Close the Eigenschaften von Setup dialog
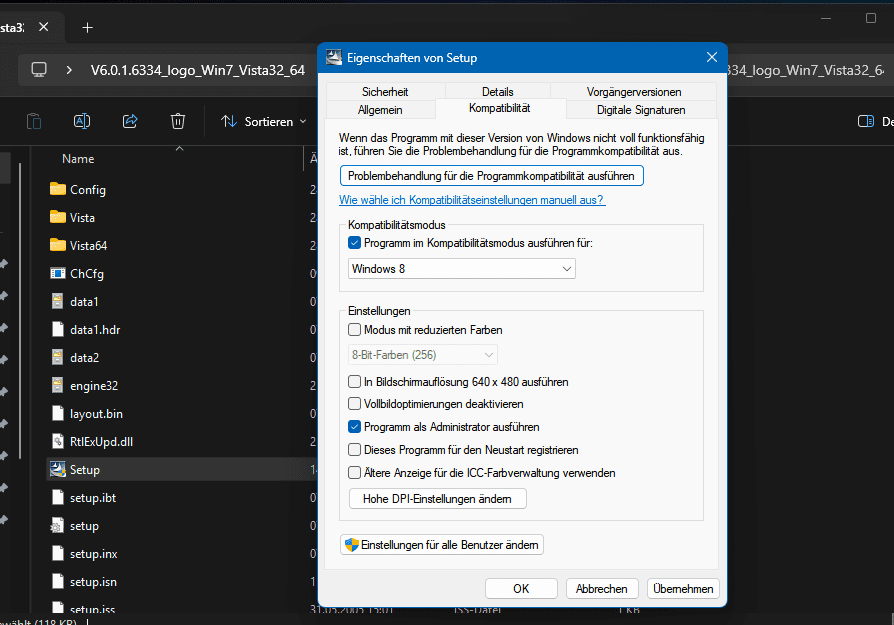This screenshot has height=625, width=894. pyautogui.click(x=712, y=57)
